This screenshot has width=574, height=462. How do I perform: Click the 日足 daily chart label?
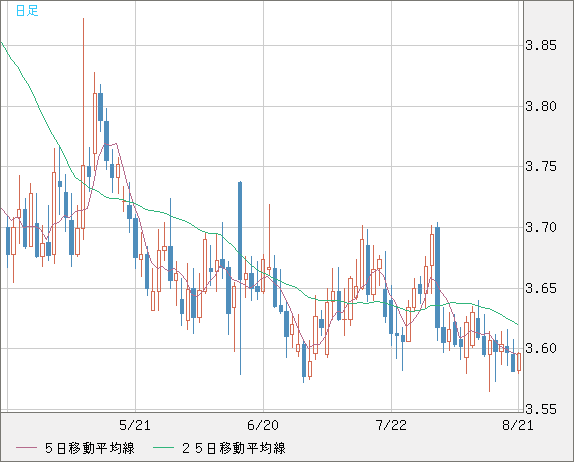27,10
